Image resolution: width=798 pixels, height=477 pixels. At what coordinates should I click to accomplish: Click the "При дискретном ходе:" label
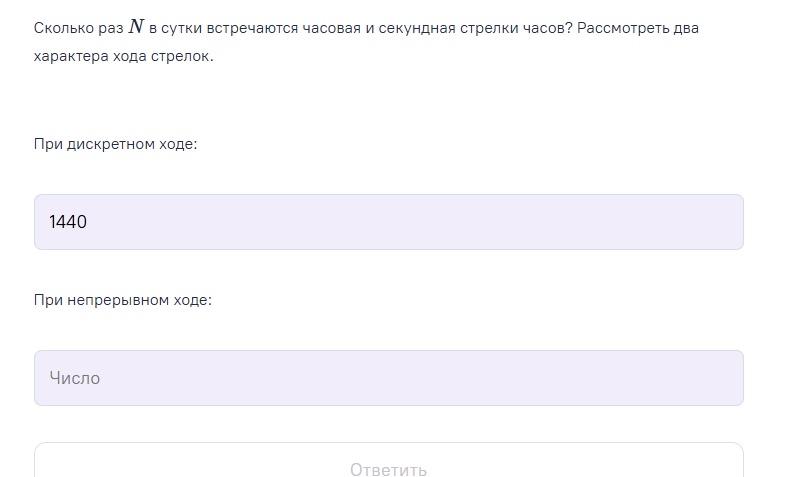click(x=115, y=144)
